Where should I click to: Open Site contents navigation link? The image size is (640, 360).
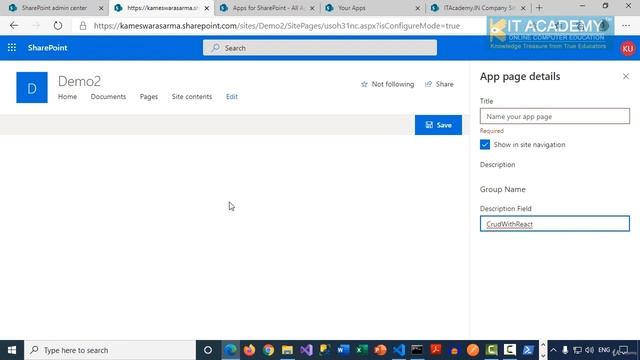click(x=192, y=97)
